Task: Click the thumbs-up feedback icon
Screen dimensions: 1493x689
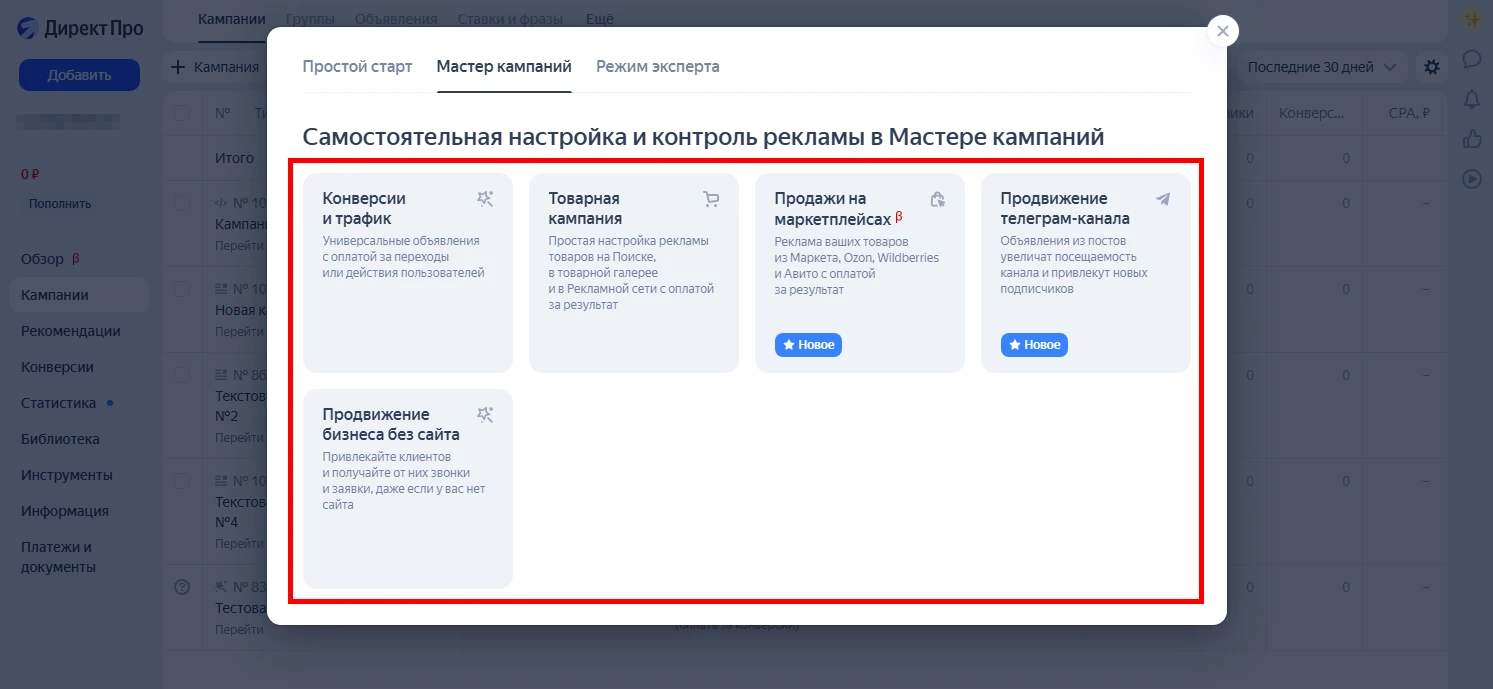Action: 1472,139
